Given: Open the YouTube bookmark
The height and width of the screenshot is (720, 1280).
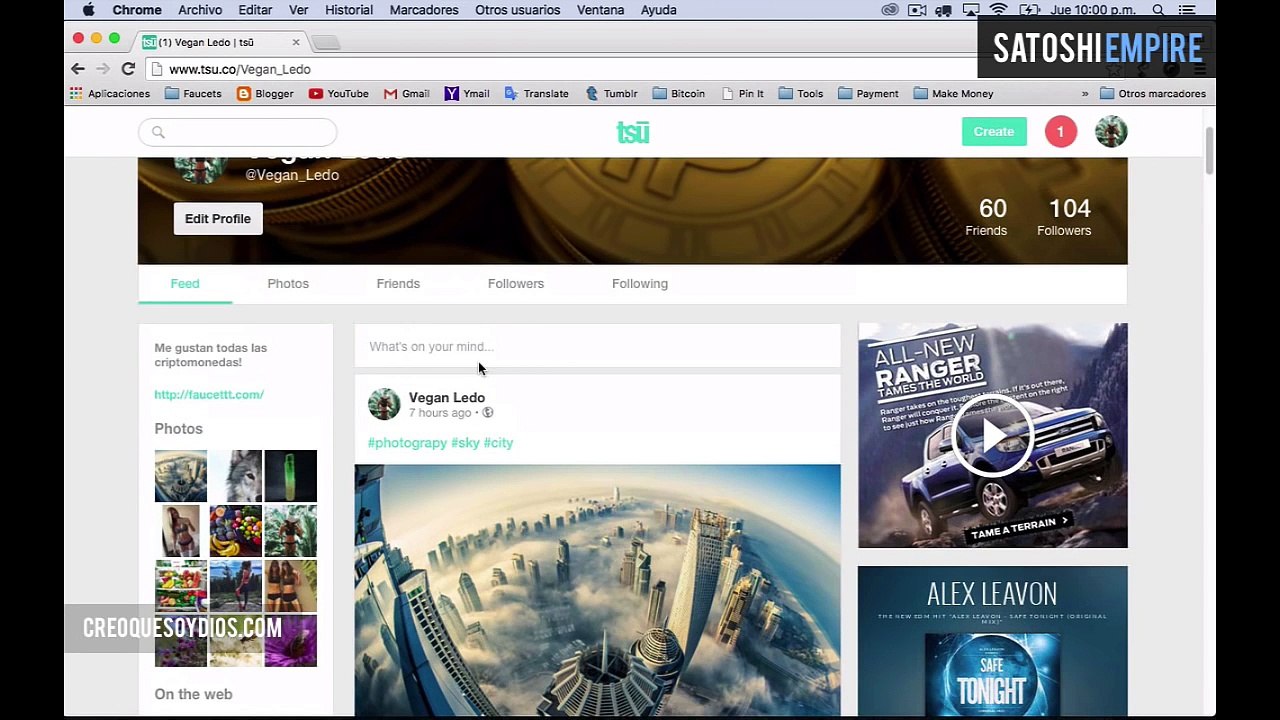Looking at the screenshot, I should click(339, 93).
